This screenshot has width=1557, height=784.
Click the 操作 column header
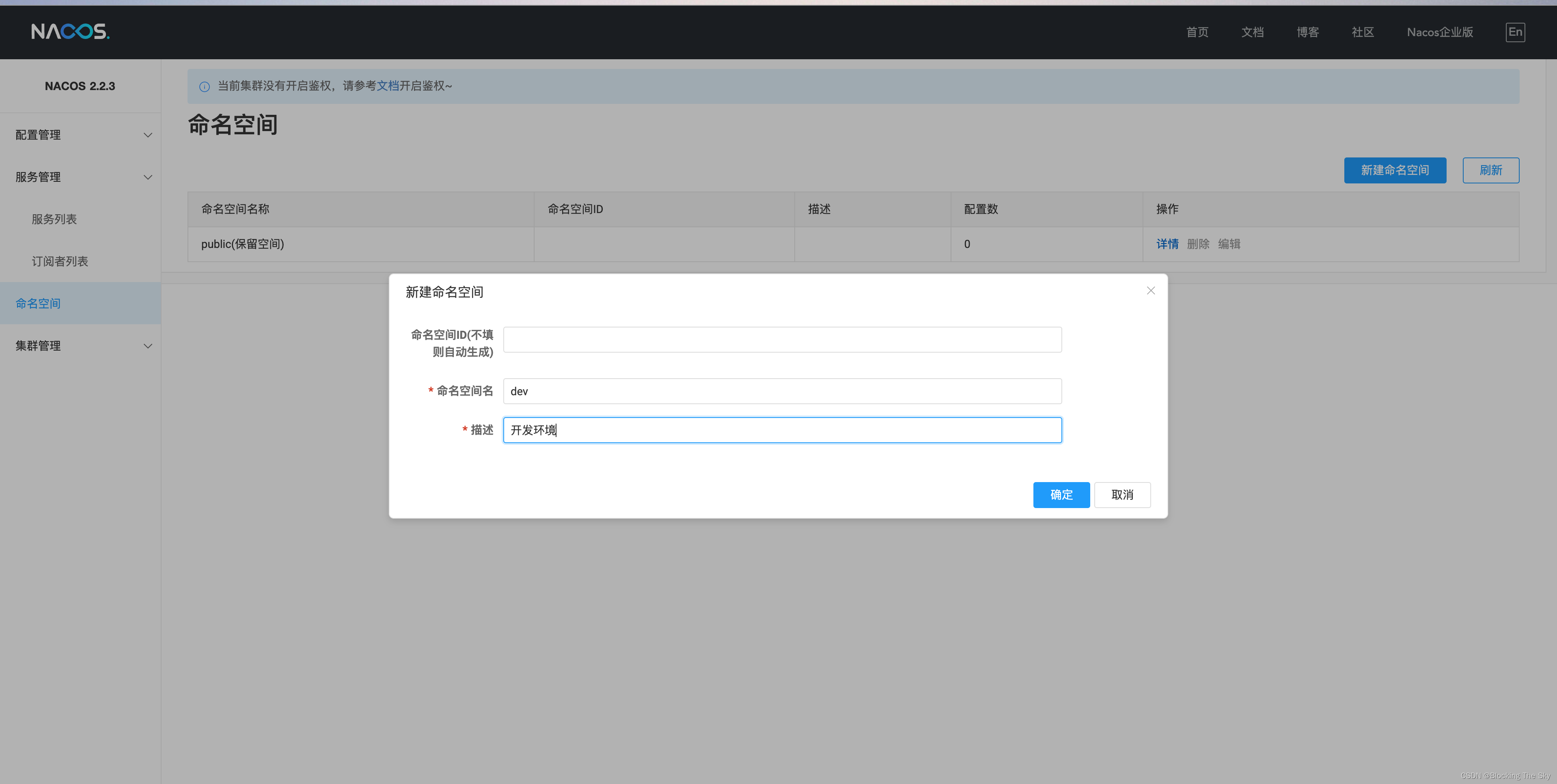(1331, 209)
